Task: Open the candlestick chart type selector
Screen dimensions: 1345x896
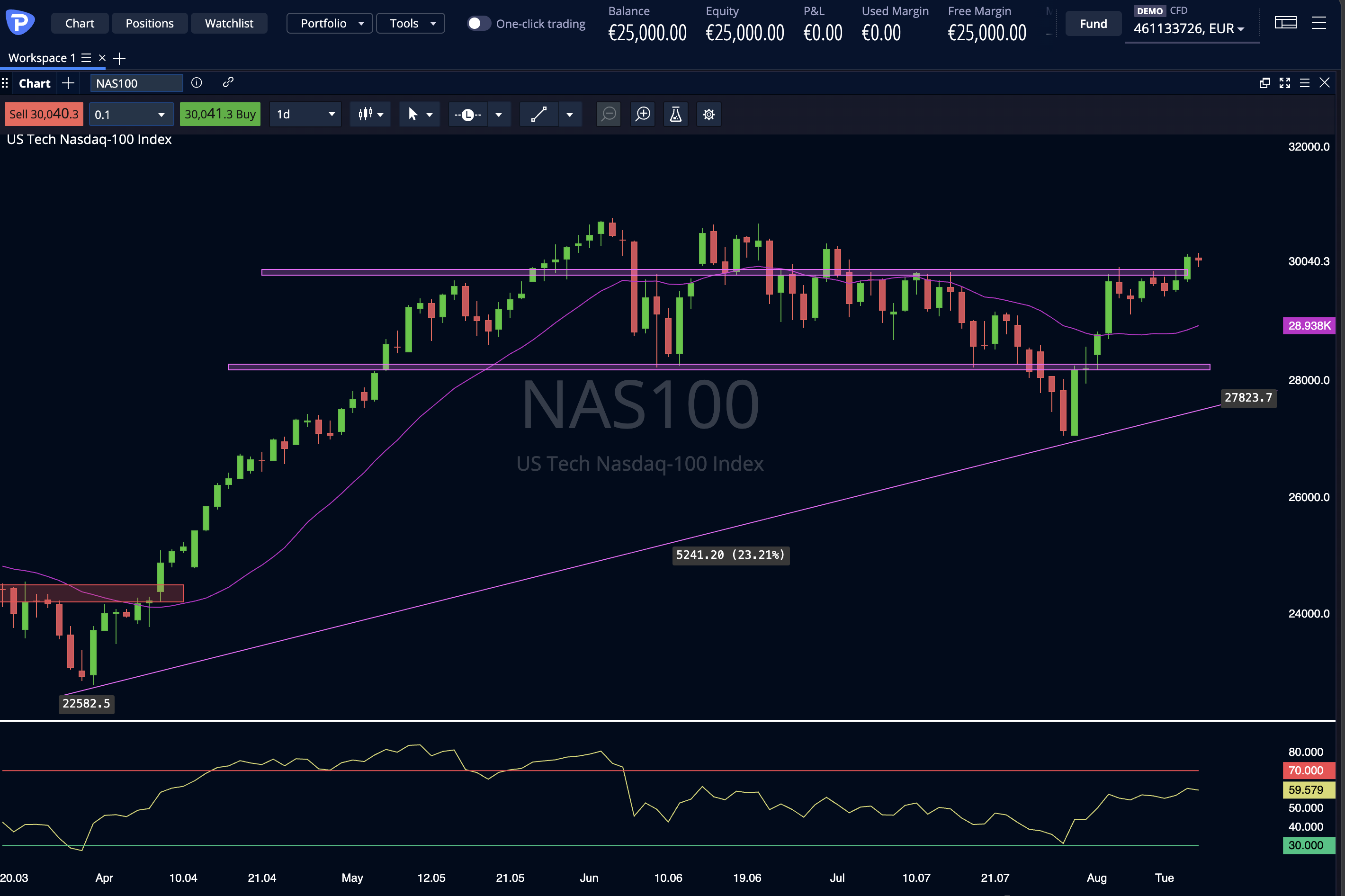Action: pos(370,114)
